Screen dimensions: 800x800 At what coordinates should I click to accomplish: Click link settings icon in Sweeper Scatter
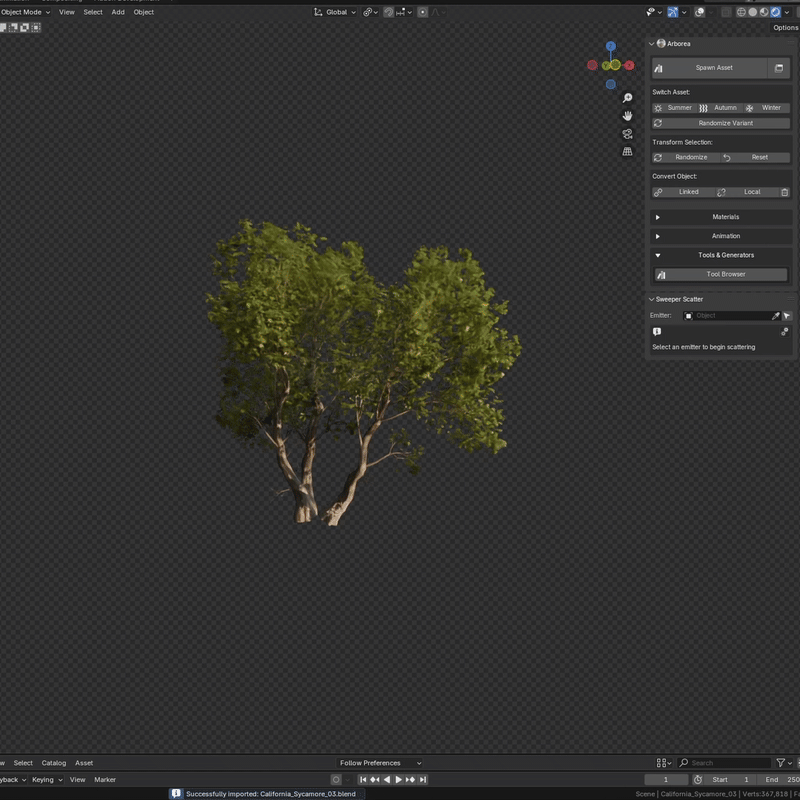pyautogui.click(x=785, y=332)
